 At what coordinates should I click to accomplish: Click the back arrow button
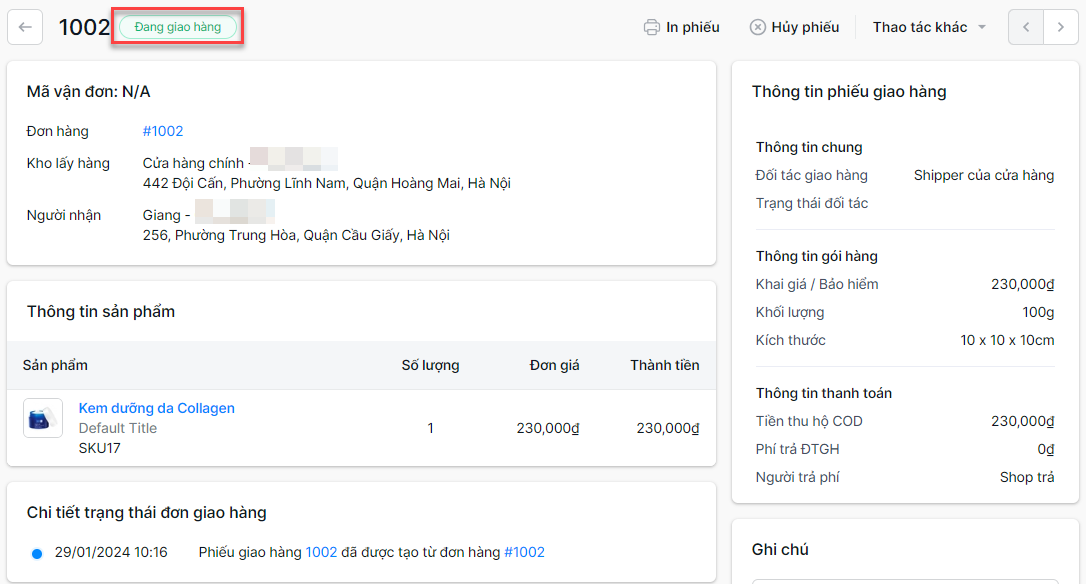coord(25,27)
